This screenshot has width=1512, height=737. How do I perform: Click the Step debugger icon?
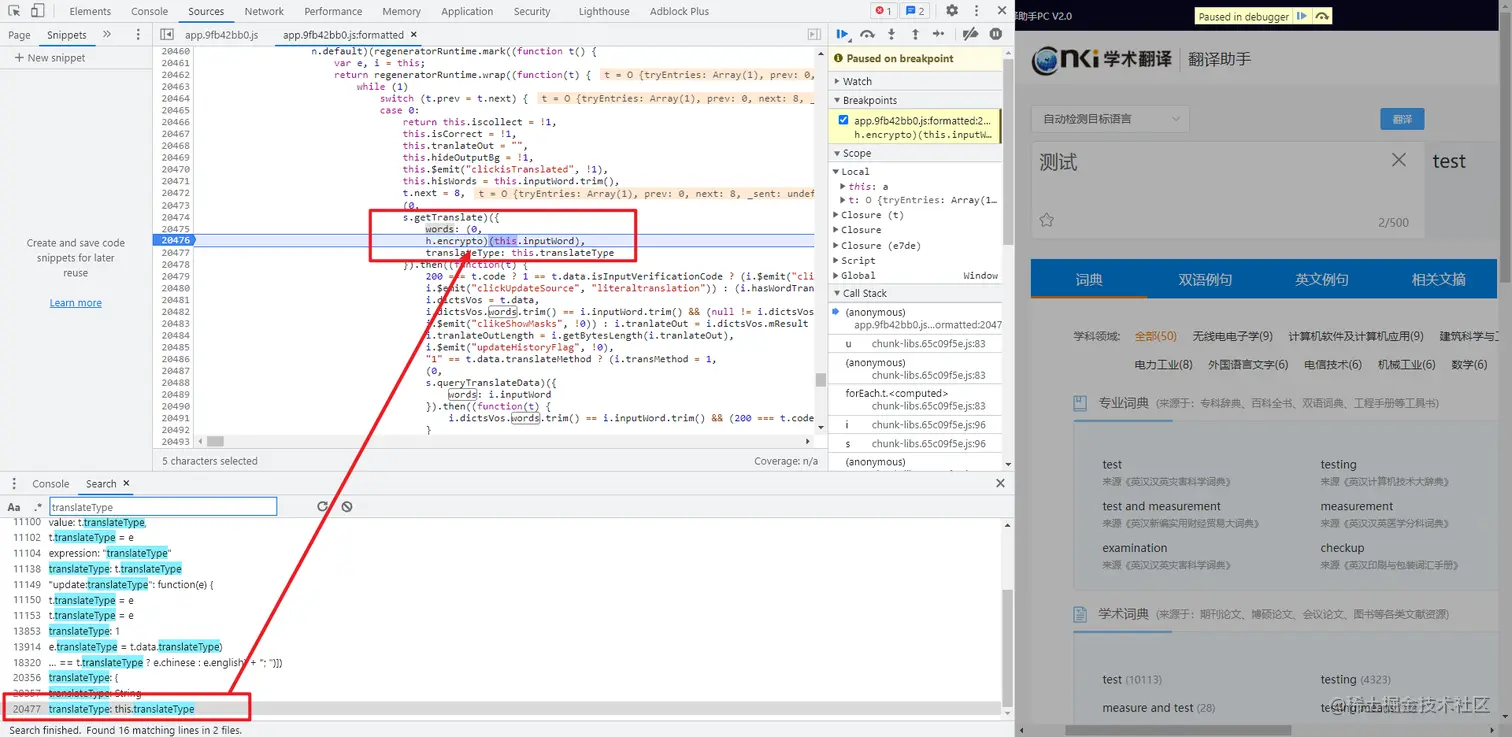coord(938,34)
